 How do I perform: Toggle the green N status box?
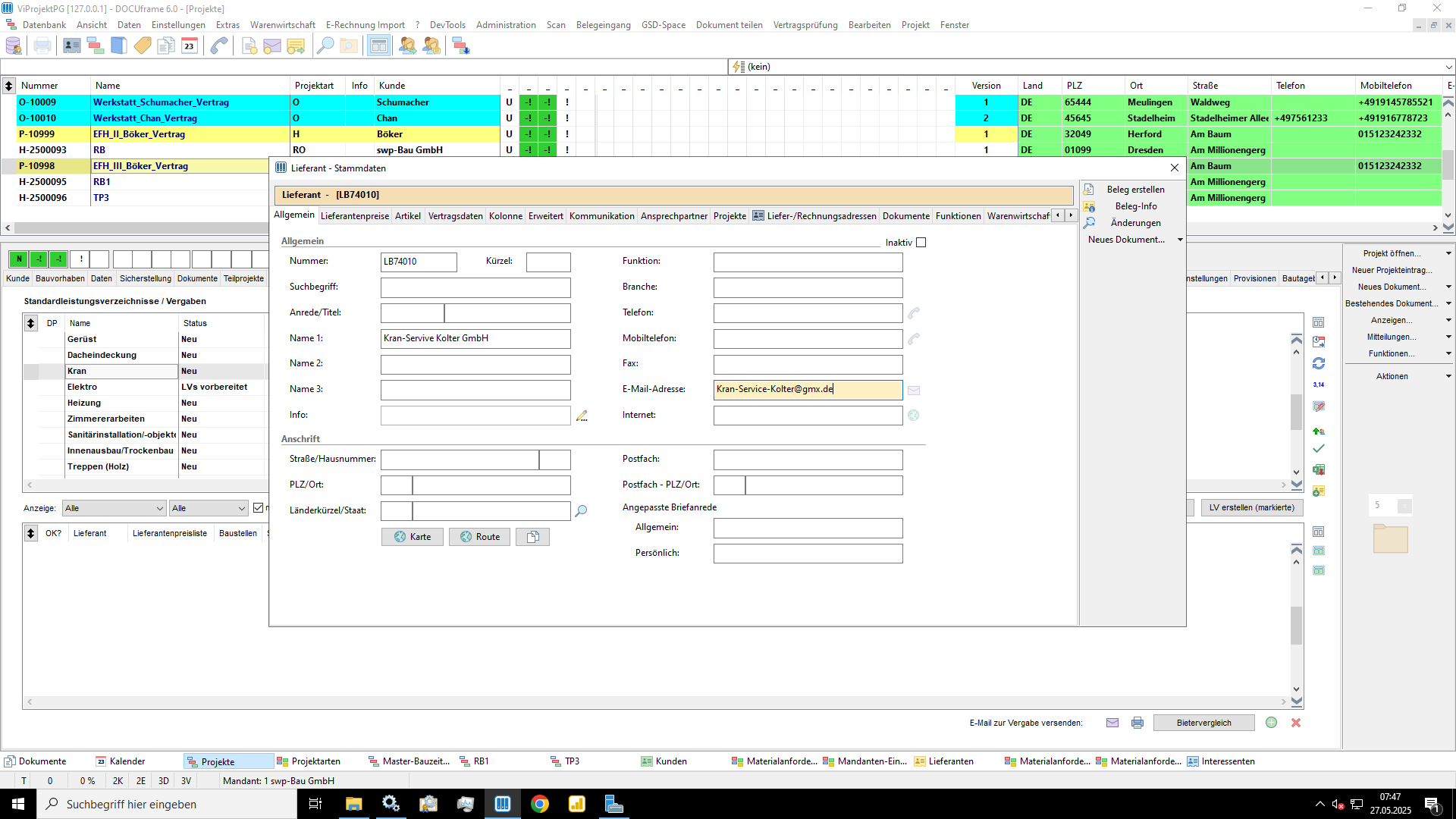(19, 259)
